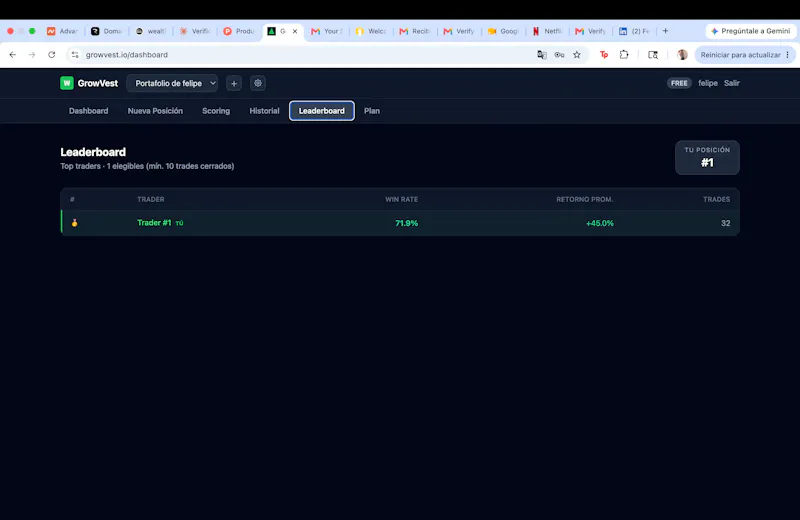
Task: Switch to the Domain browser tab
Action: [x=107, y=31]
